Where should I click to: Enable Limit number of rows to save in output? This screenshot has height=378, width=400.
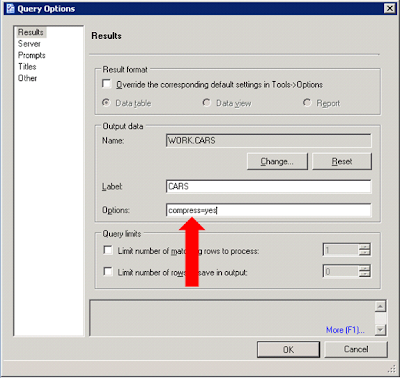coord(108,272)
